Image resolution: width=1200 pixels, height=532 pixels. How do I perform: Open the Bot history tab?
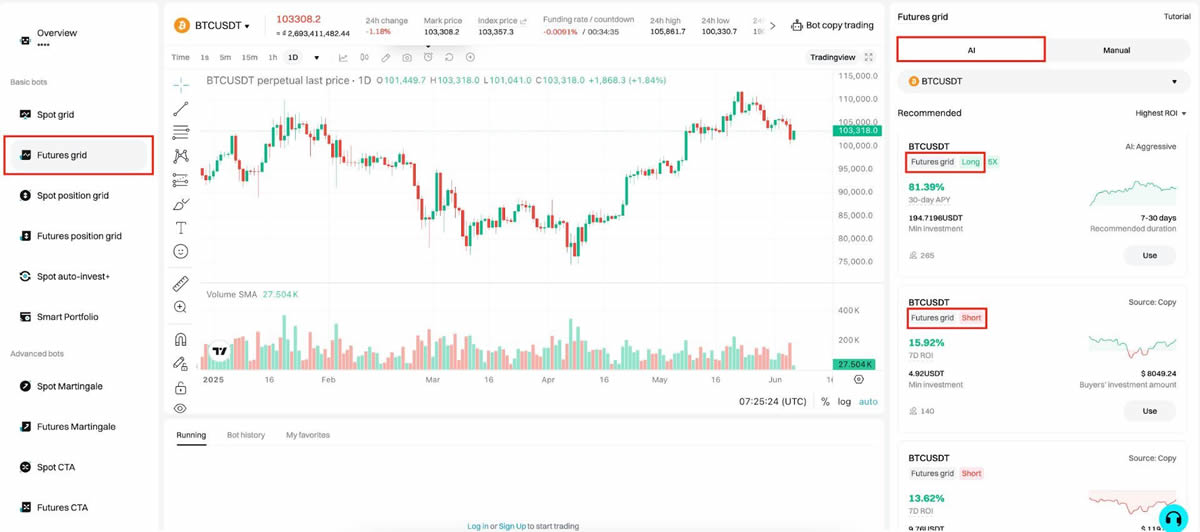pyautogui.click(x=245, y=435)
